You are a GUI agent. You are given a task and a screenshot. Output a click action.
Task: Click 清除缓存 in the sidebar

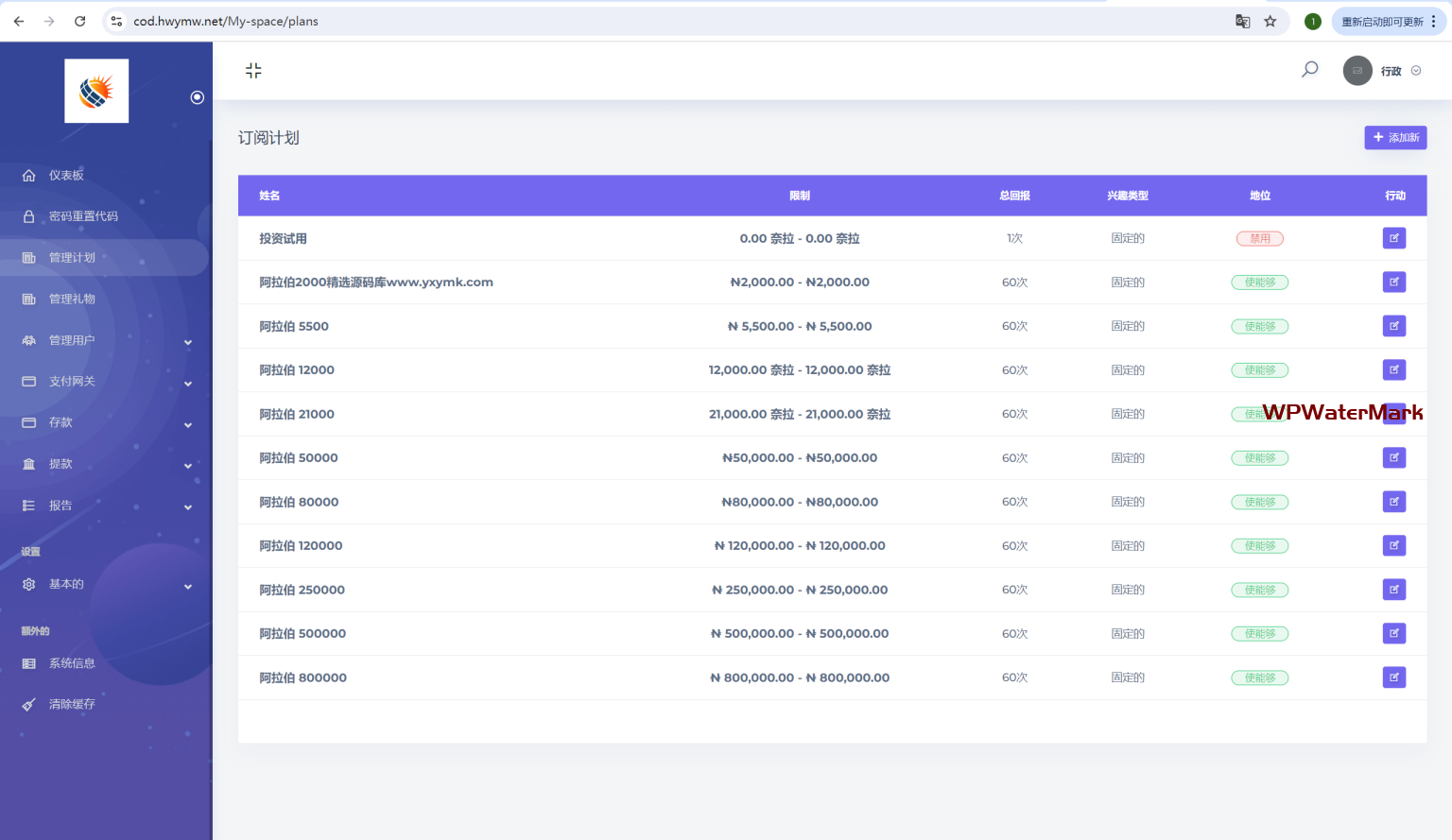coord(72,705)
